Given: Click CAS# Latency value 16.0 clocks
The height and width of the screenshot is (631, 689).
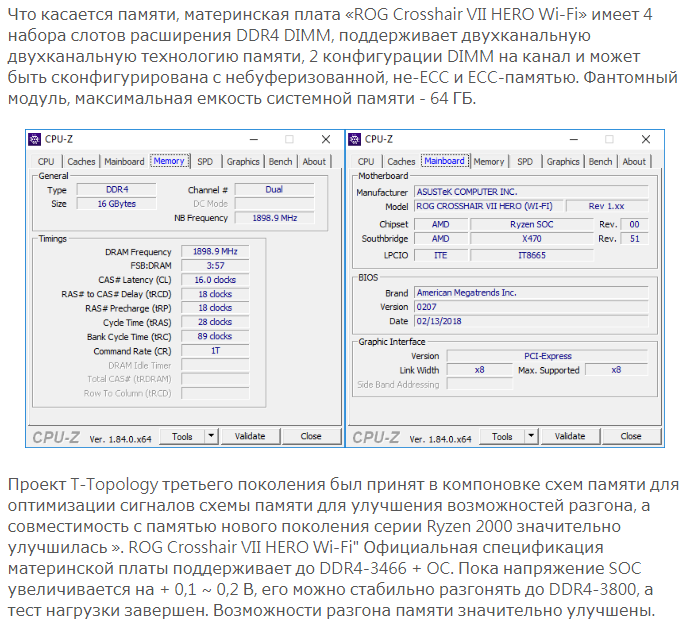Looking at the screenshot, I should [215, 280].
